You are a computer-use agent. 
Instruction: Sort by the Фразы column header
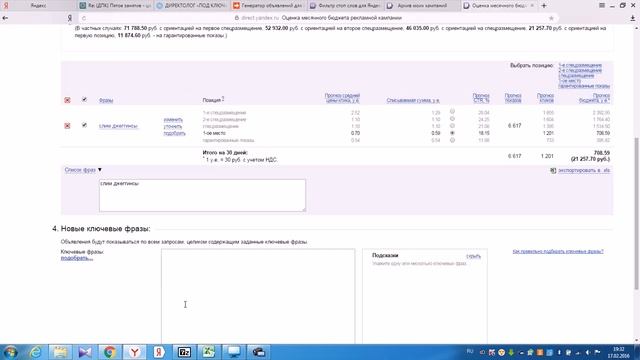point(106,100)
